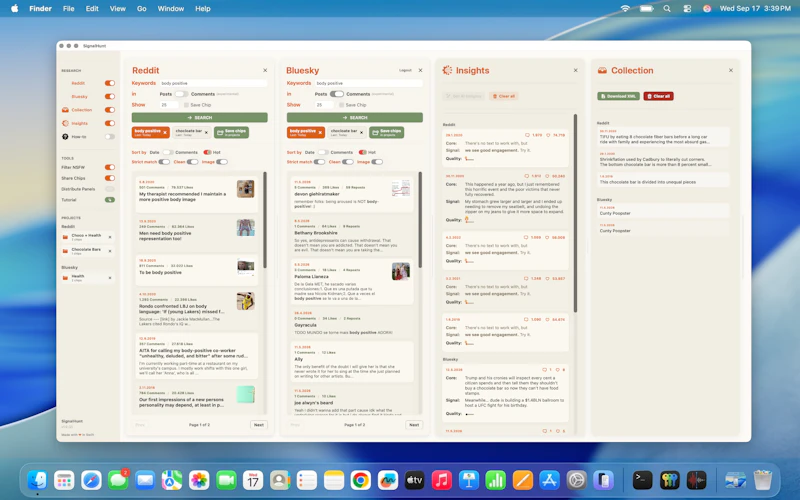Viewport: 800px width, 500px height.
Task: Remove the Health project via its x
Action: click(x=110, y=278)
